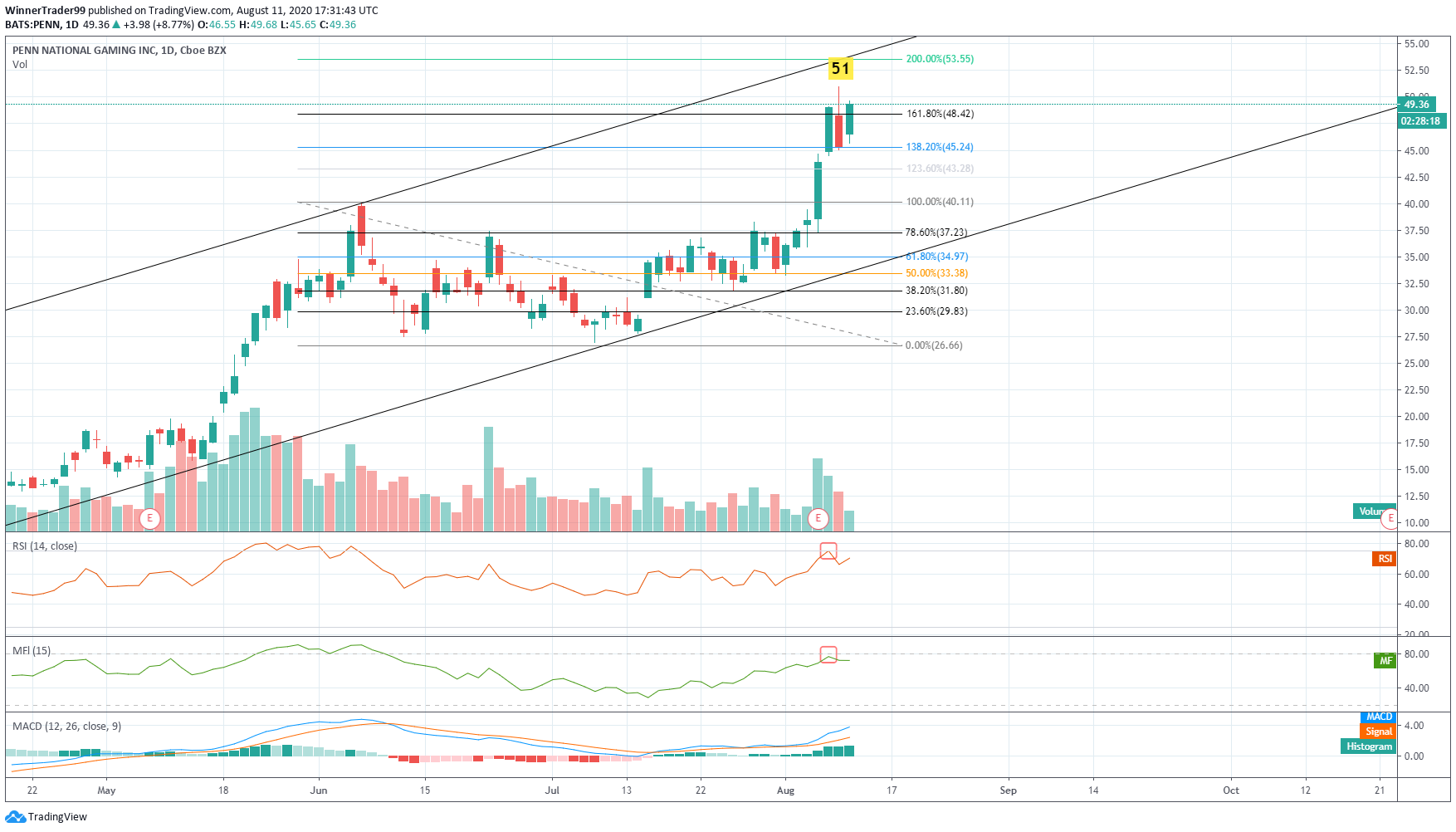Screen dimensions: 1456x832
Task: Click the Sep label on date axis
Action: pos(1009,790)
